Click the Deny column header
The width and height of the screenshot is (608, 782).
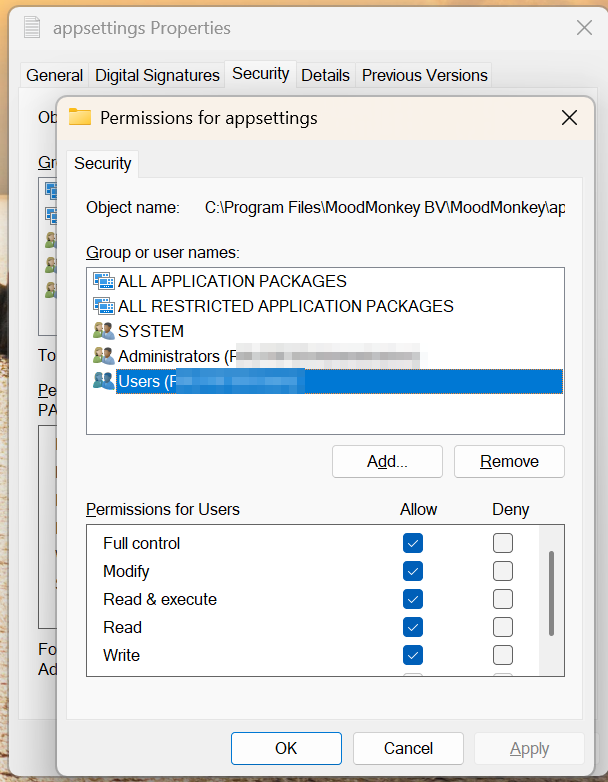click(510, 510)
